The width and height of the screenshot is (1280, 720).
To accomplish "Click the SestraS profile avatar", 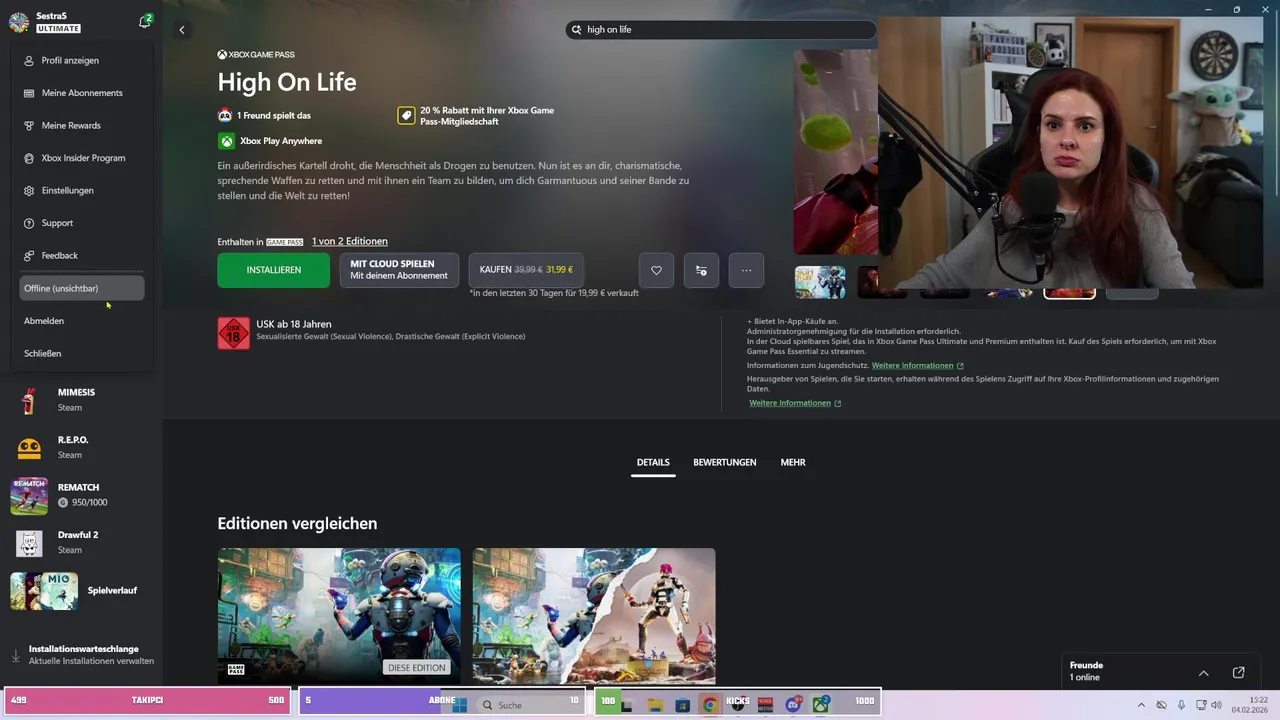I will point(19,23).
